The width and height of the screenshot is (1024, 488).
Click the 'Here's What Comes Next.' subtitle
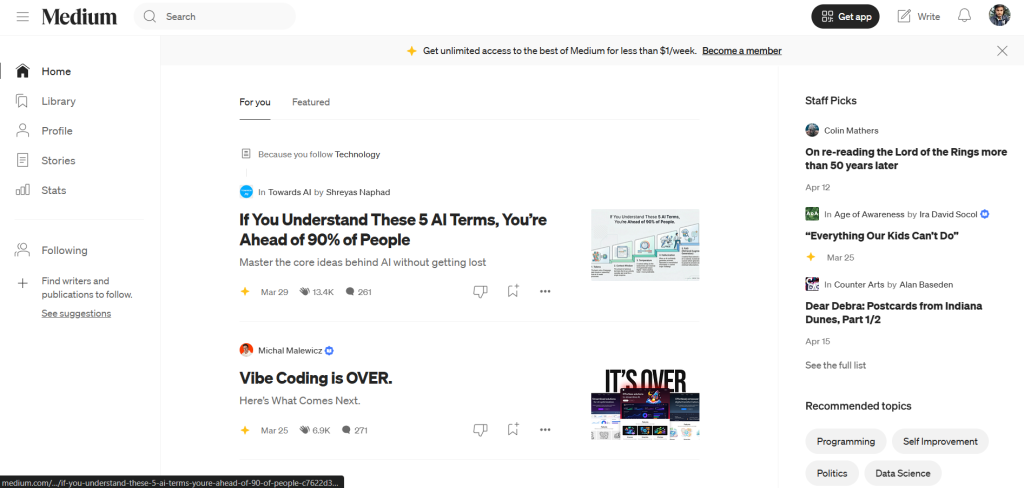click(x=300, y=400)
